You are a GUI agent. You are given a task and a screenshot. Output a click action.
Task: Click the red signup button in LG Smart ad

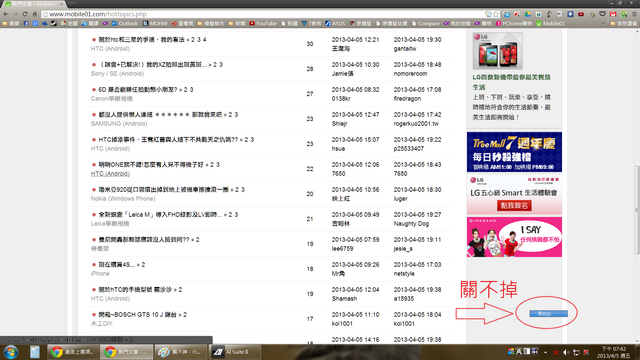[x=514, y=205]
